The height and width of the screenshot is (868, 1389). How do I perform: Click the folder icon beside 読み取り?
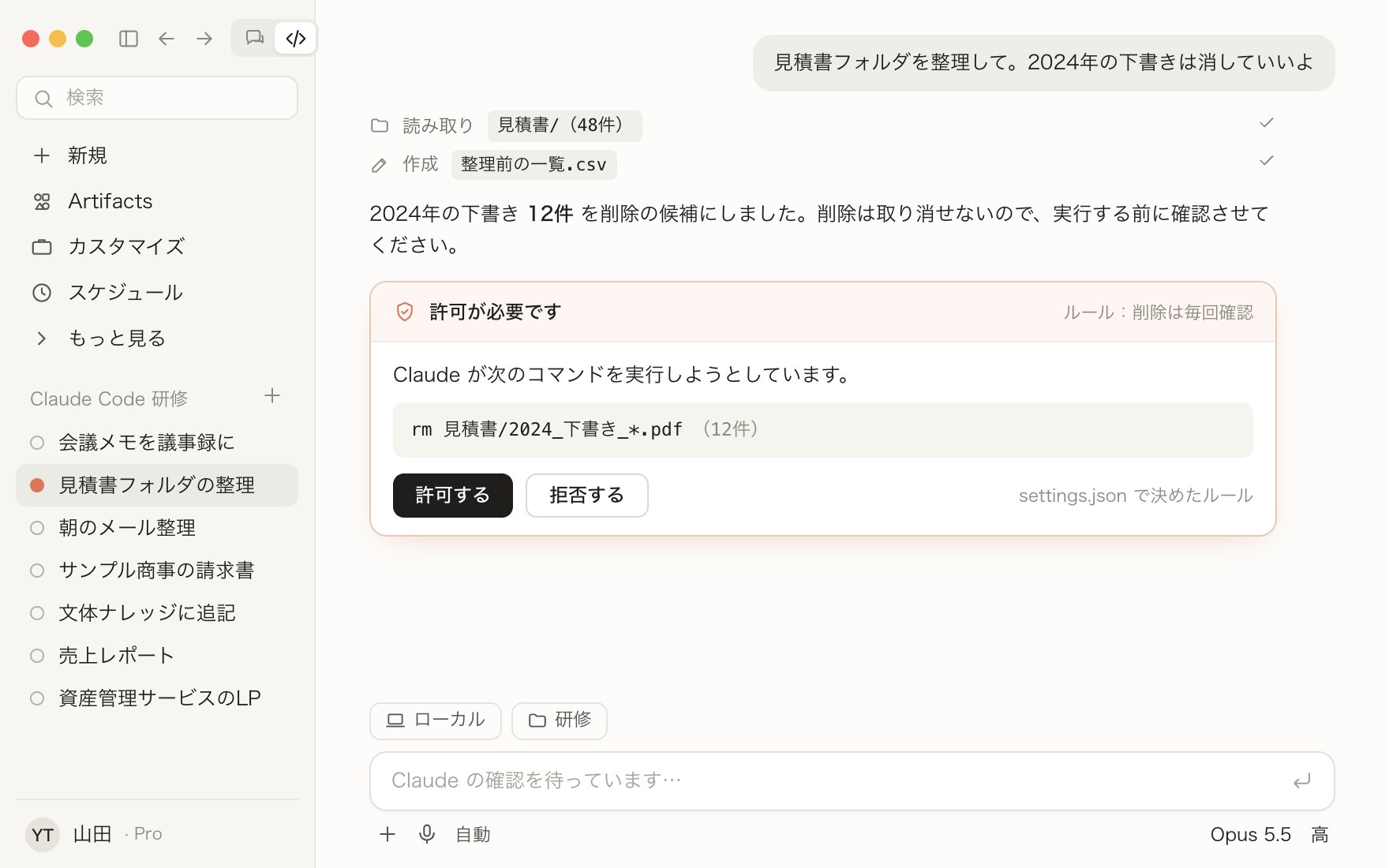click(380, 125)
